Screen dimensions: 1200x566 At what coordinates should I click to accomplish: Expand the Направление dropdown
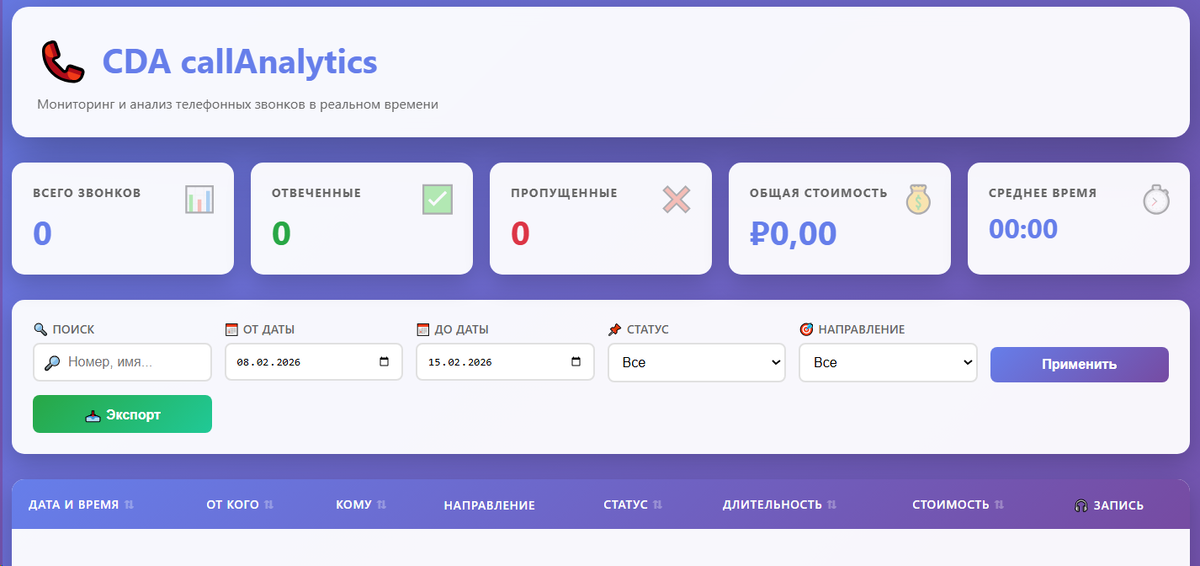tap(888, 362)
